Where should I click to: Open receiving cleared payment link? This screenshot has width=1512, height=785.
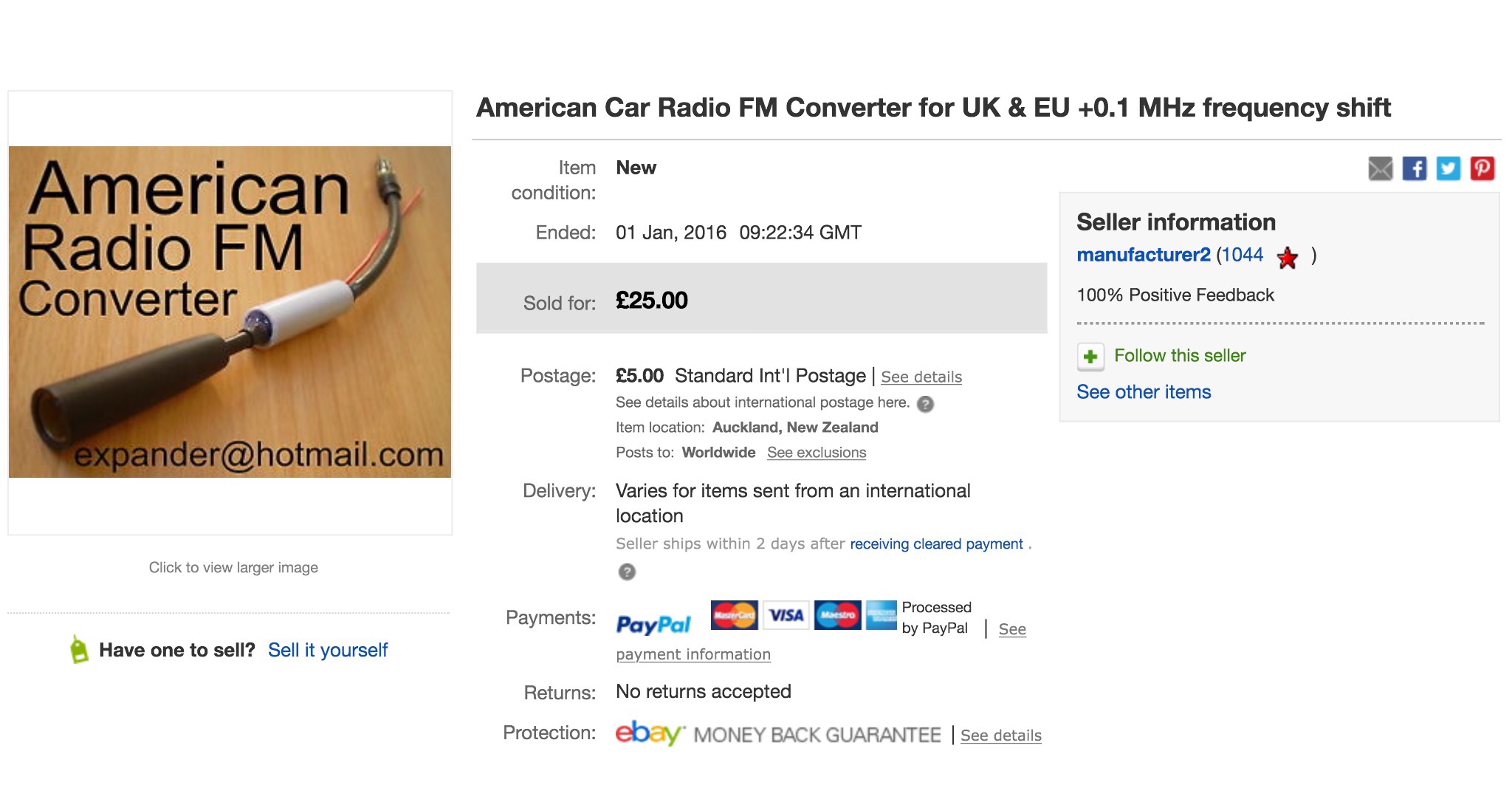click(x=936, y=544)
